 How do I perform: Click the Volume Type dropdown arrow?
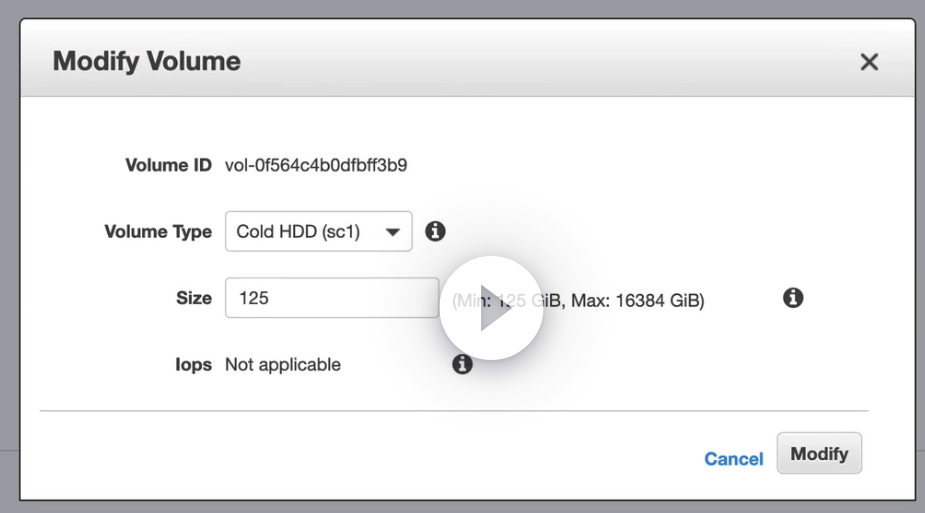point(394,232)
